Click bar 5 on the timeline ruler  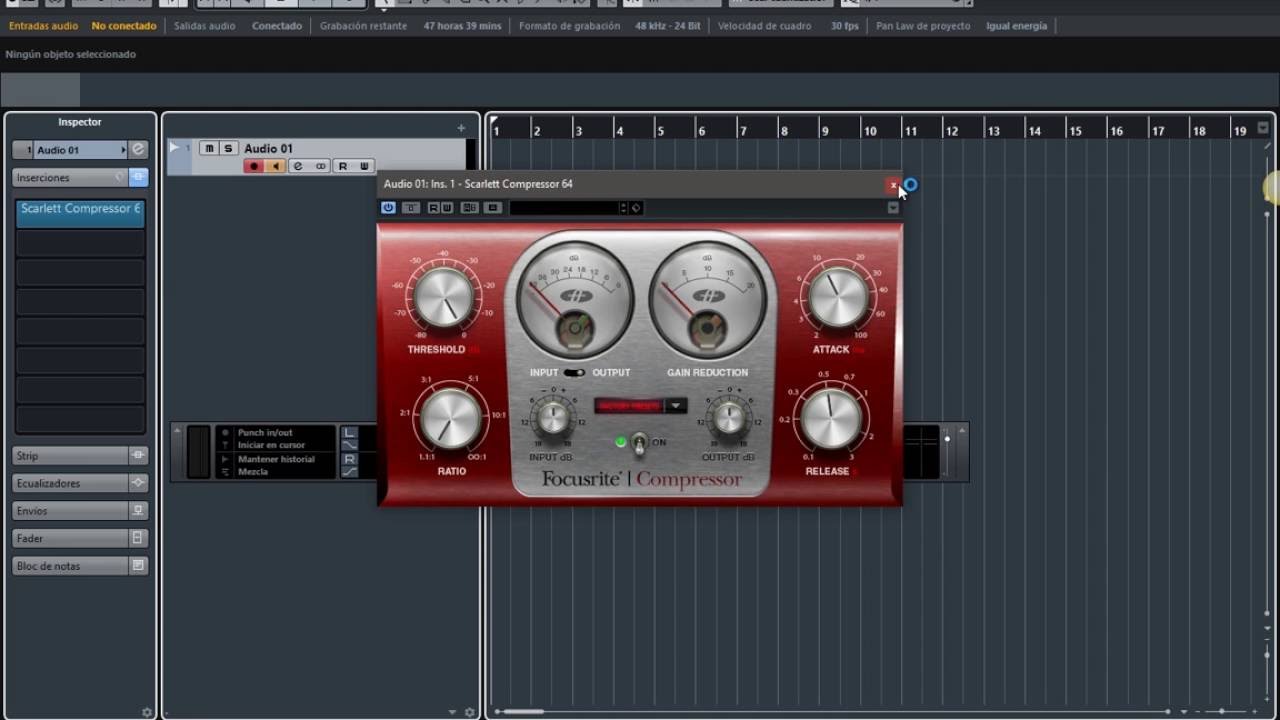pyautogui.click(x=660, y=131)
